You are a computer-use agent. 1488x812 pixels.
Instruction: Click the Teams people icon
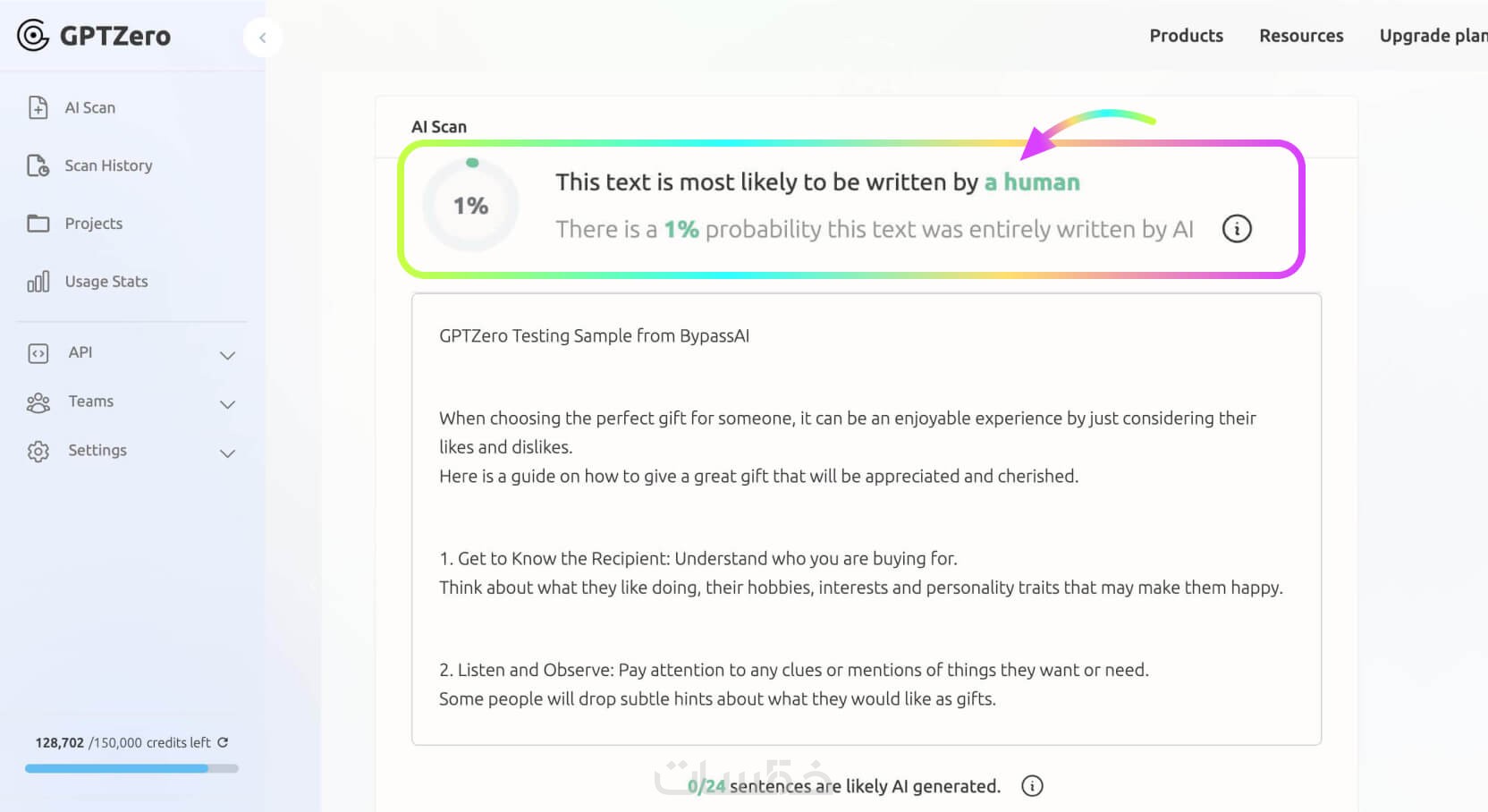click(38, 402)
